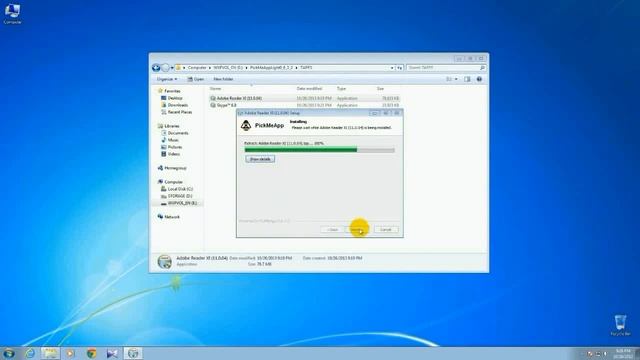
Task: Open Desktop in the navigation pane
Action: click(x=175, y=98)
